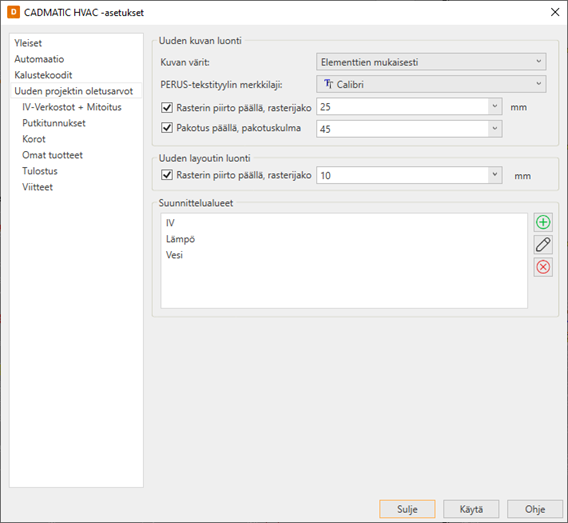Click the red delete design area icon
568x523 pixels.
(543, 267)
